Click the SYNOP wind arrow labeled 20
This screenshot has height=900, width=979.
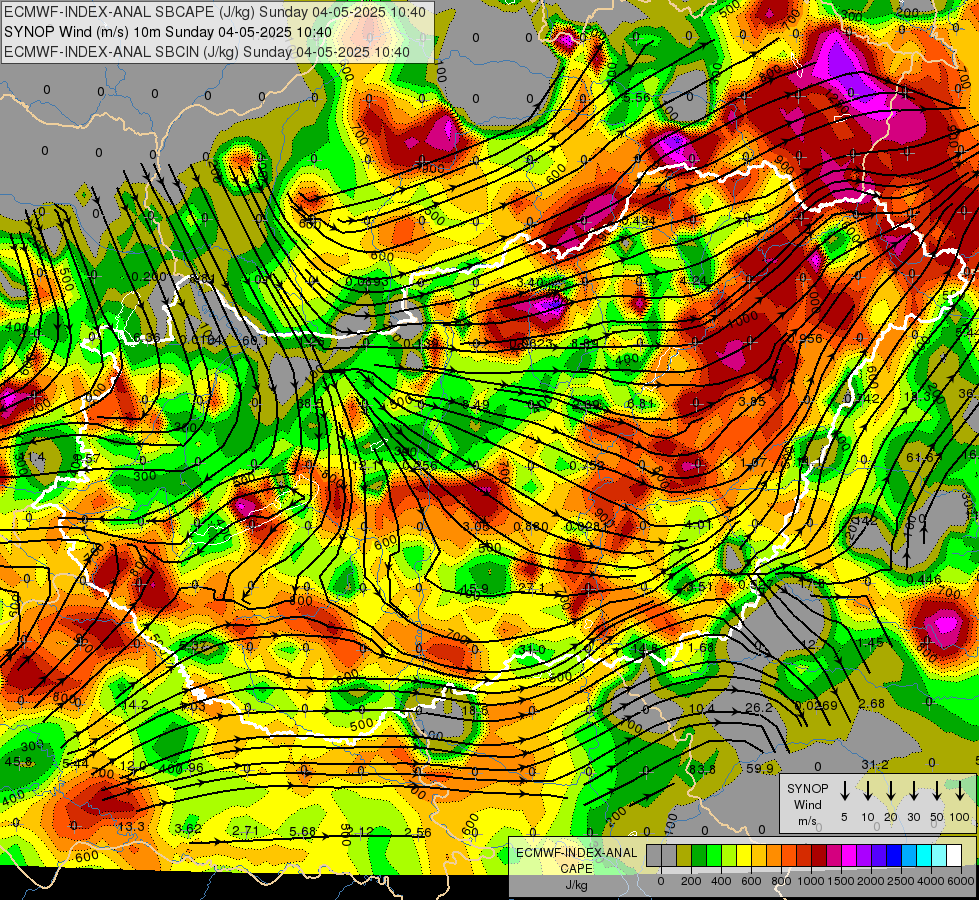point(890,791)
